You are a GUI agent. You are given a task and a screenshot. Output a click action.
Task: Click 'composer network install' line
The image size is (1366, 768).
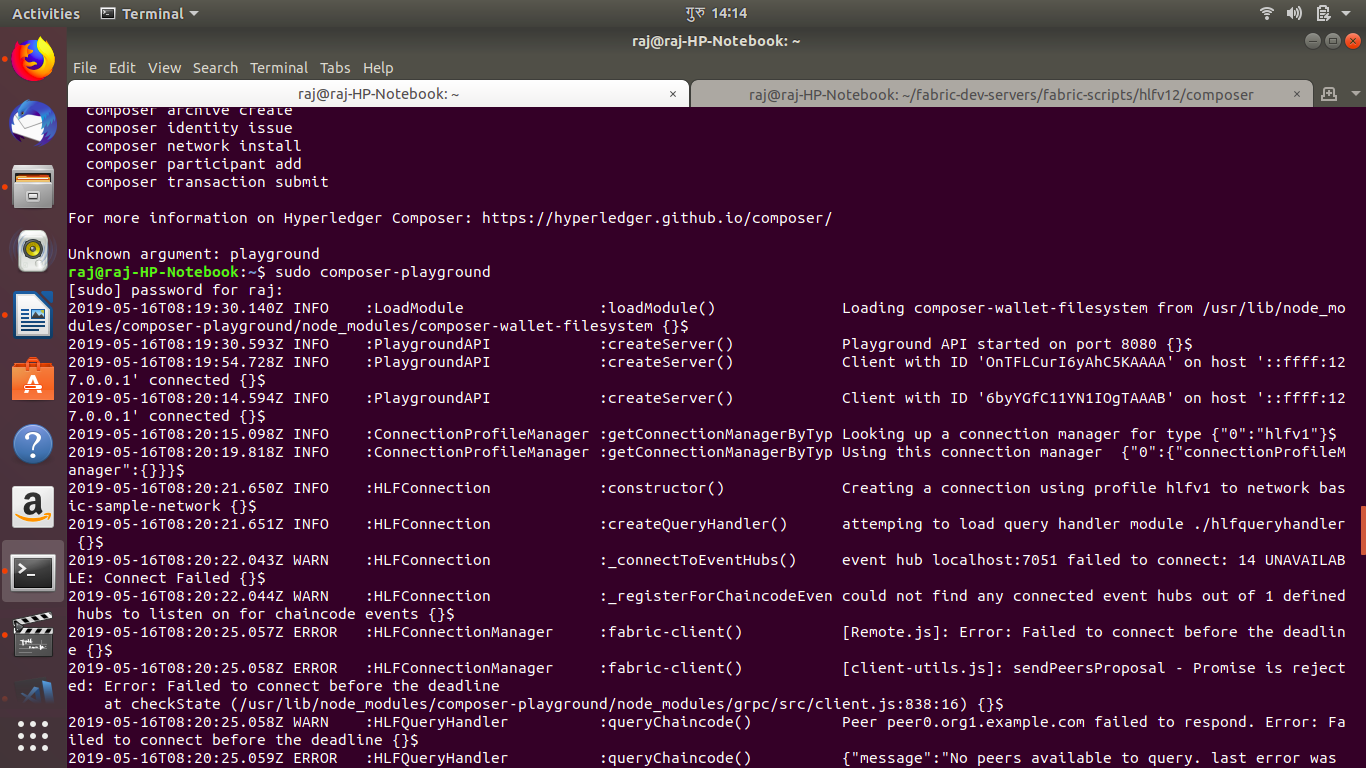tap(194, 146)
